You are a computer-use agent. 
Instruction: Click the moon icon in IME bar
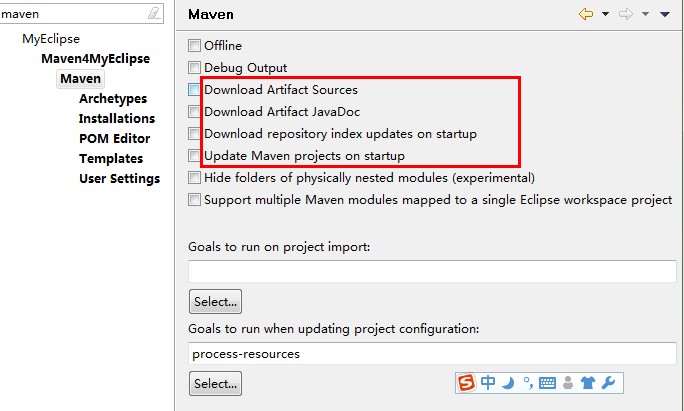coord(508,383)
